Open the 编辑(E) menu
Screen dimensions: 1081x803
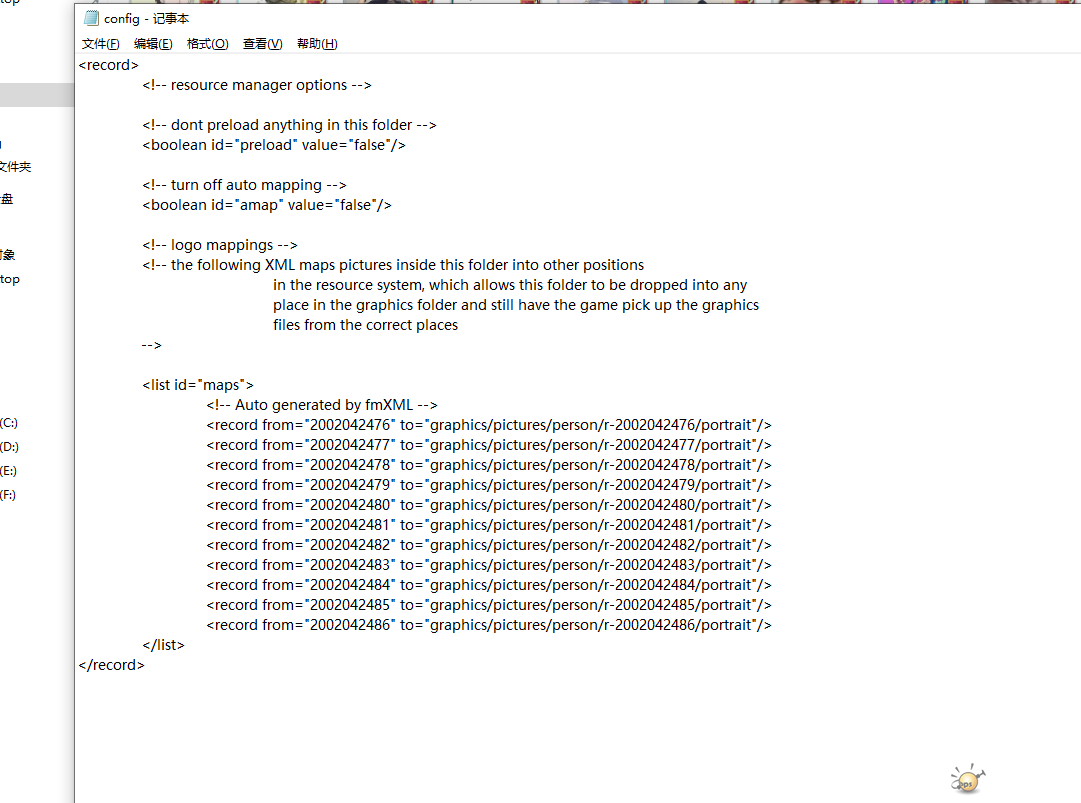(x=153, y=44)
